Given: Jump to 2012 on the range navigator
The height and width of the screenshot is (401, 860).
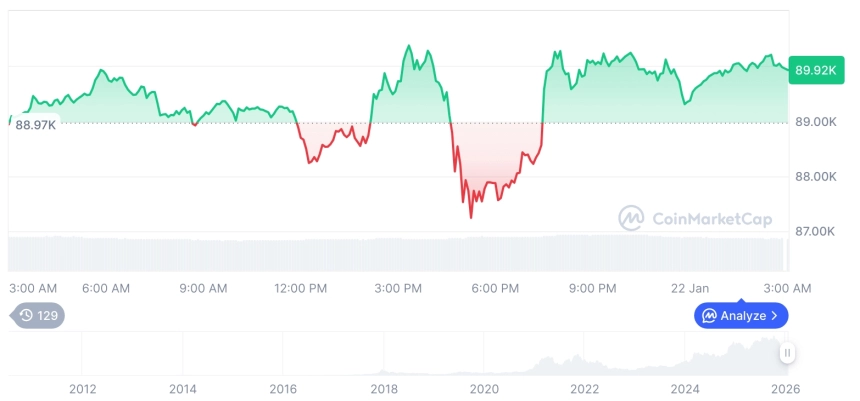Looking at the screenshot, I should 82,389.
